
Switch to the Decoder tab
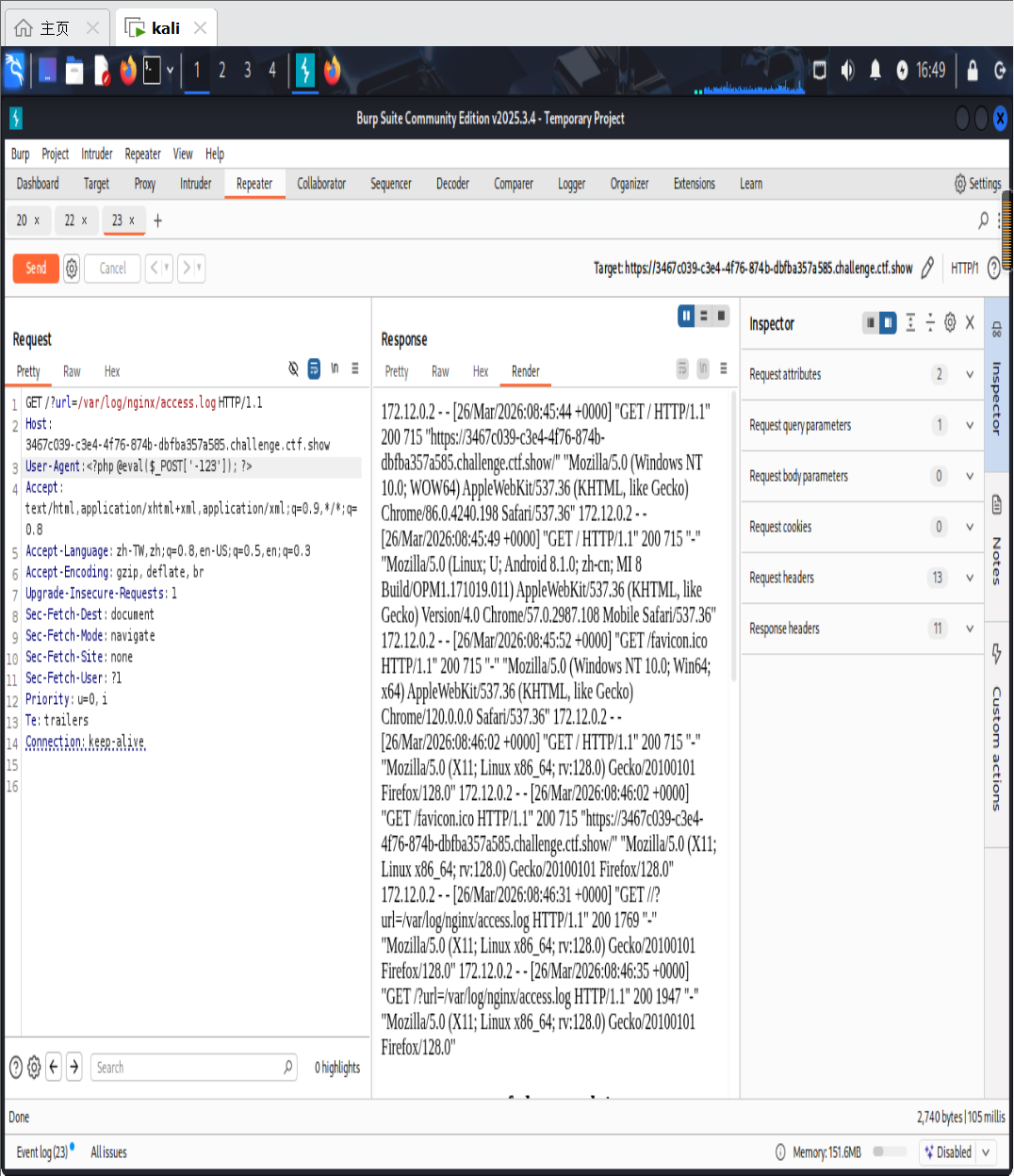452,184
